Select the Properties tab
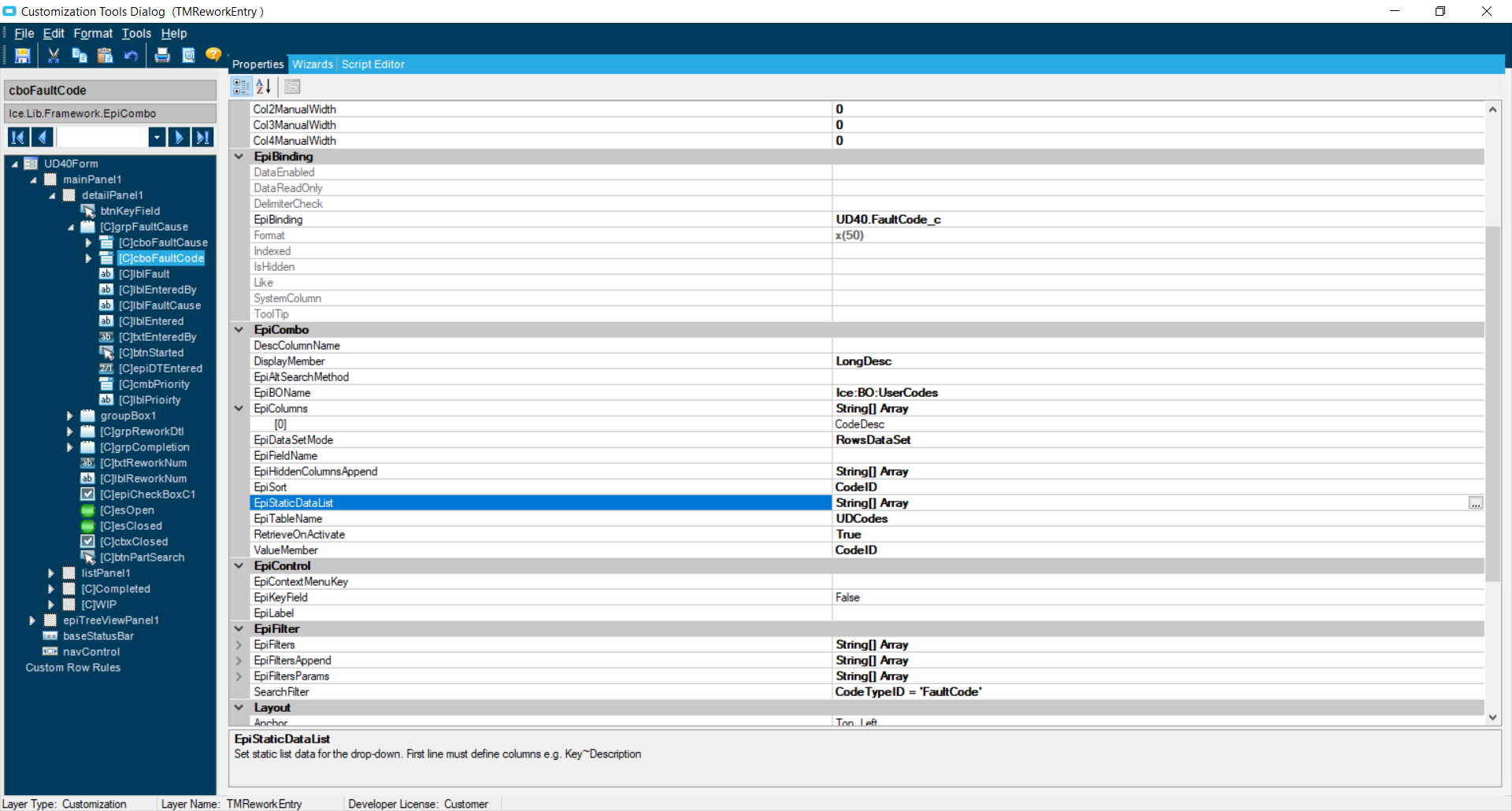 (x=258, y=65)
